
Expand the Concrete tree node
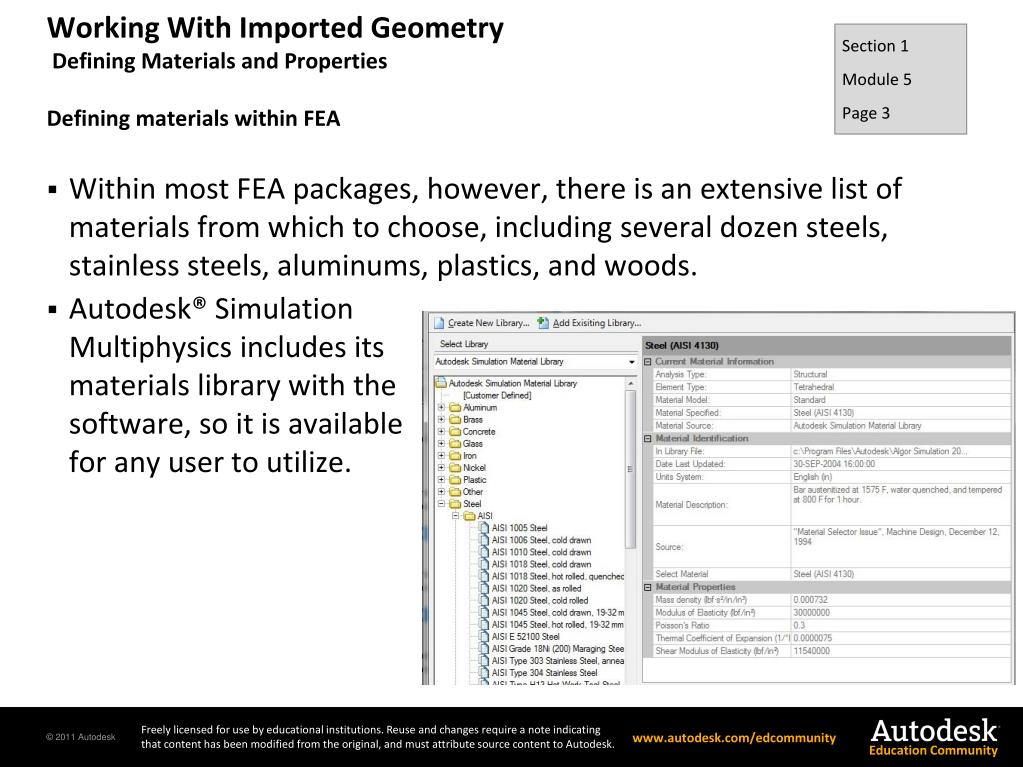point(441,432)
